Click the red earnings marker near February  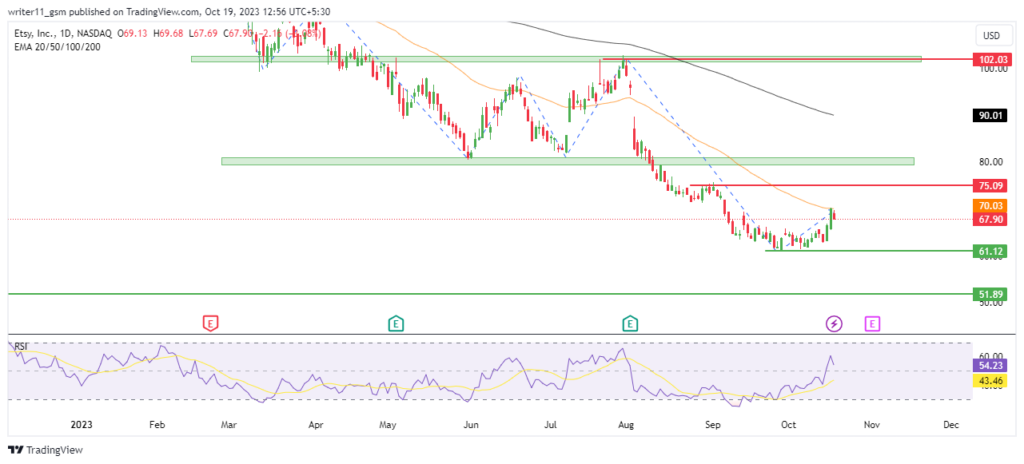pos(210,323)
